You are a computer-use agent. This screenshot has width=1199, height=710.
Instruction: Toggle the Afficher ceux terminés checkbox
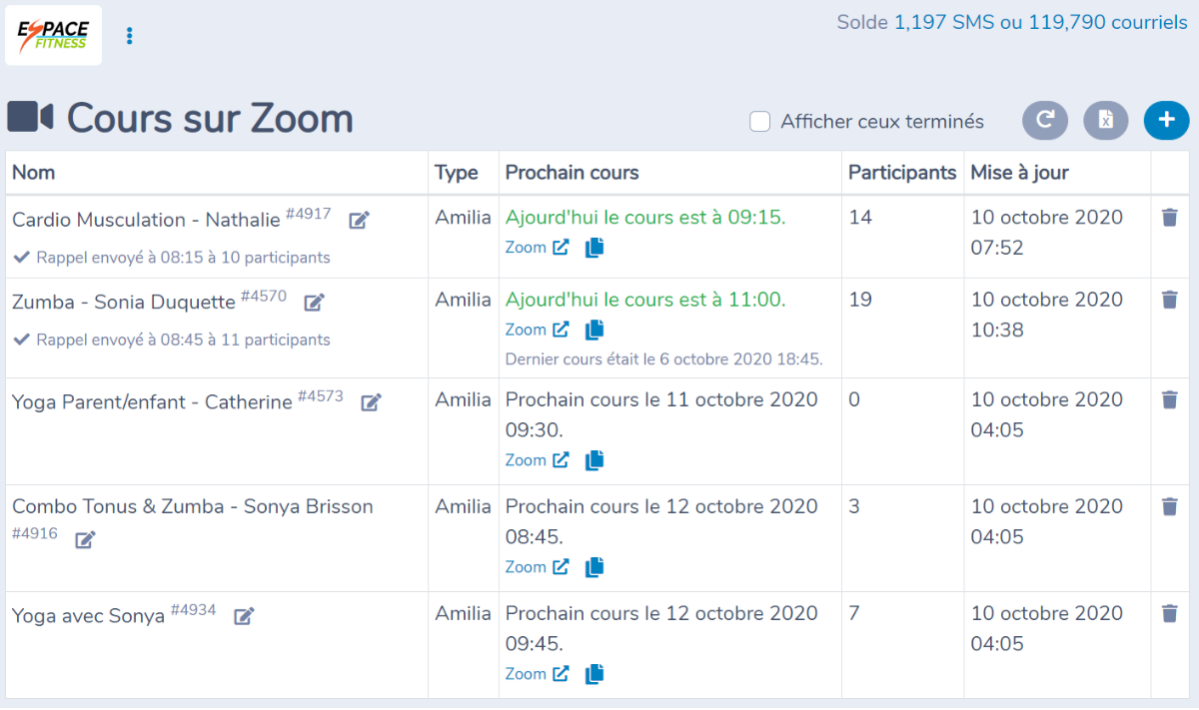[x=759, y=122]
